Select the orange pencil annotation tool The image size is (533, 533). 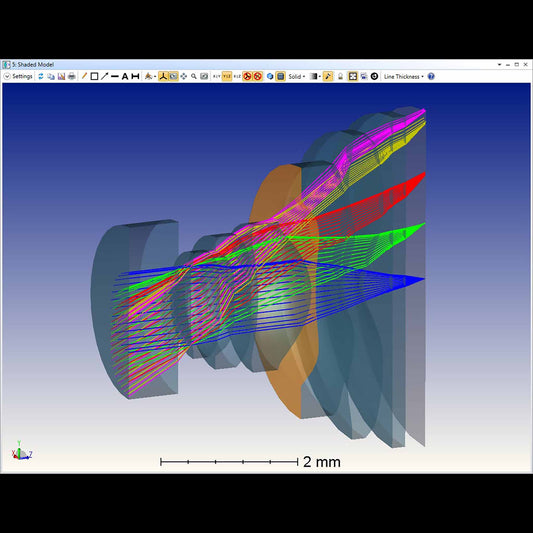coord(84,76)
